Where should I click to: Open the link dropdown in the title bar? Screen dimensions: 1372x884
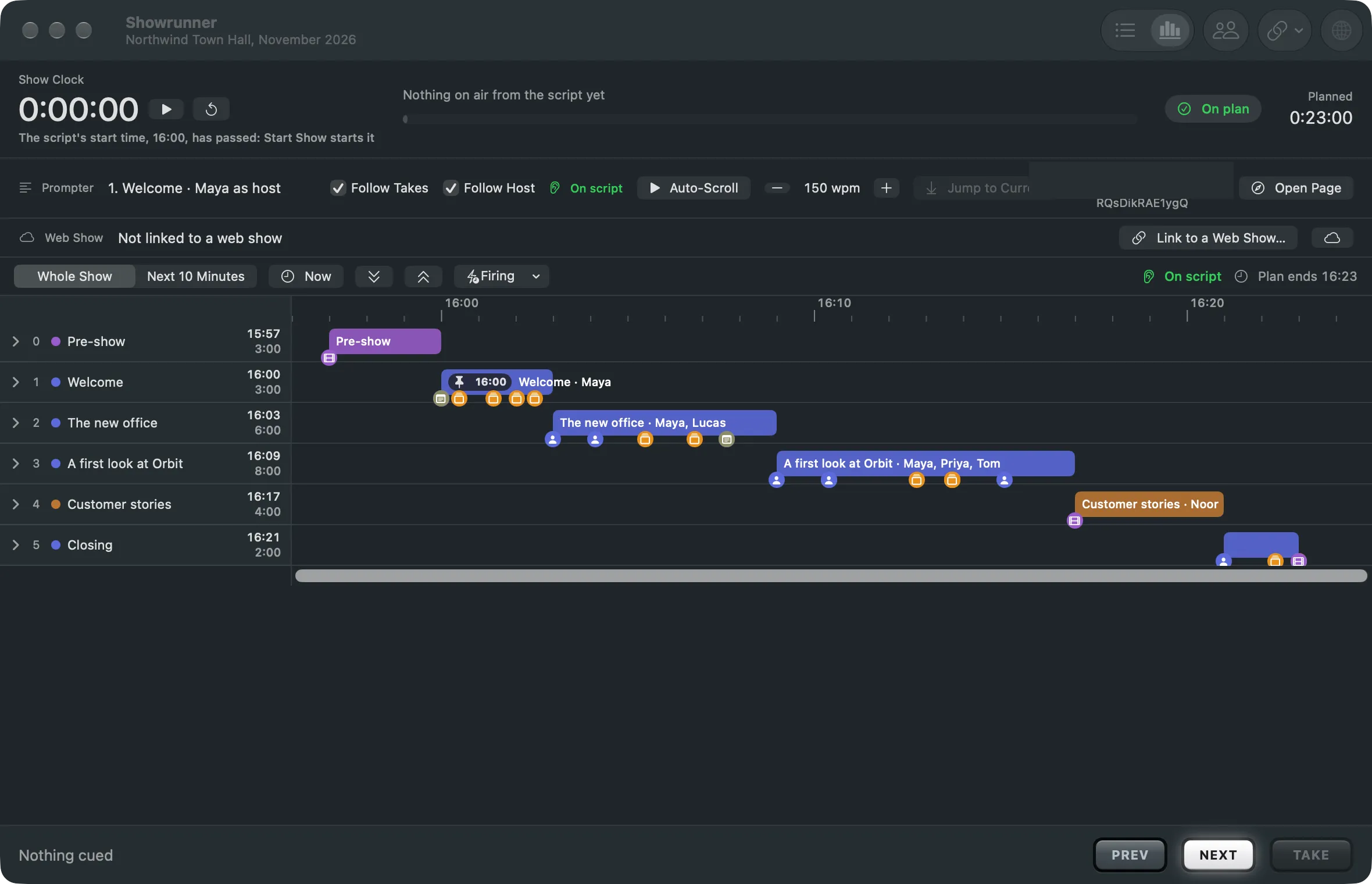[x=1284, y=30]
